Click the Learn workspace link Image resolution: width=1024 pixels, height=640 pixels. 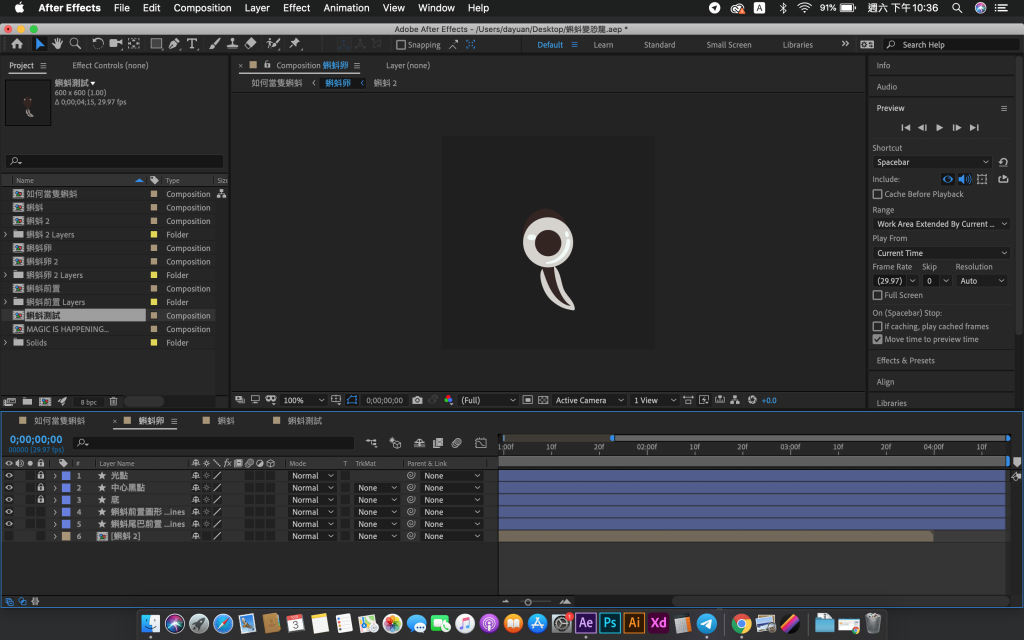click(x=603, y=45)
